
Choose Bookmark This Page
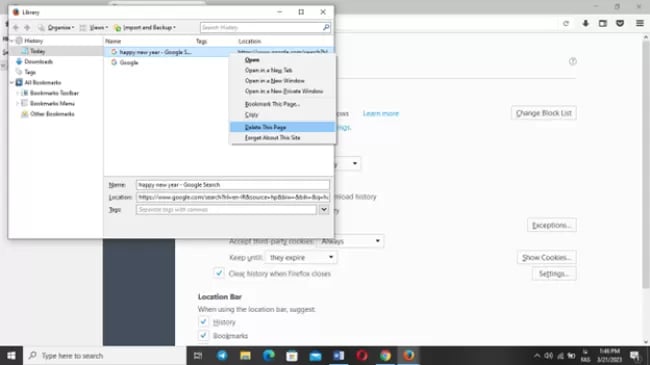click(x=282, y=104)
